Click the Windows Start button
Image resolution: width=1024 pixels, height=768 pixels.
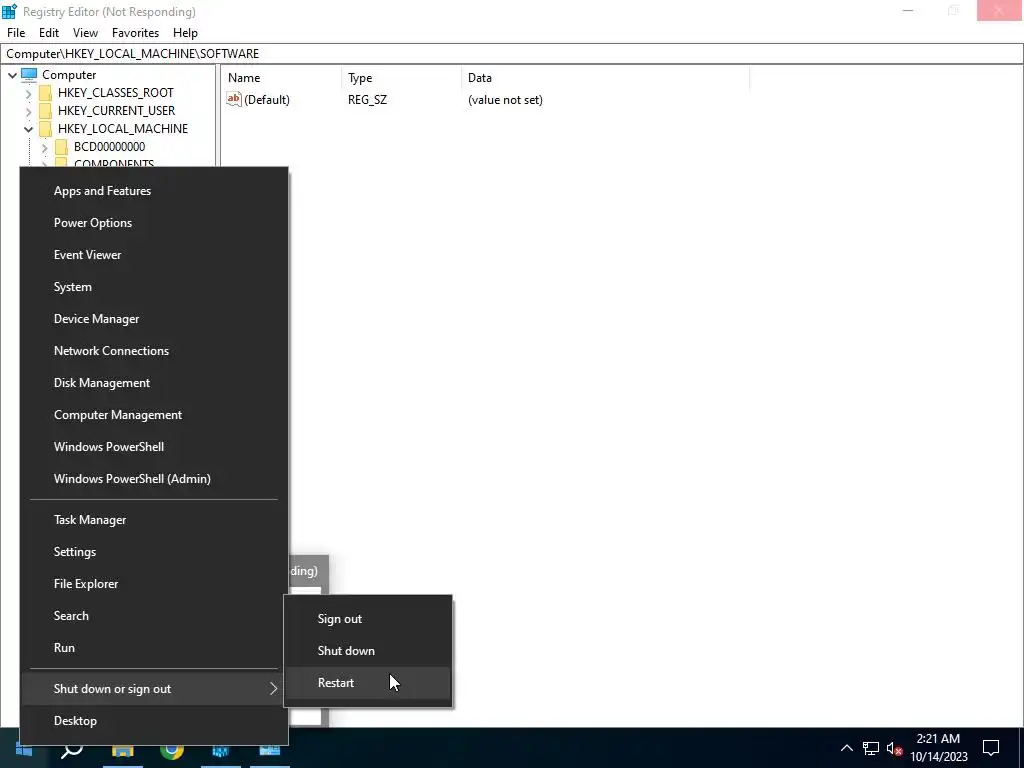point(24,750)
